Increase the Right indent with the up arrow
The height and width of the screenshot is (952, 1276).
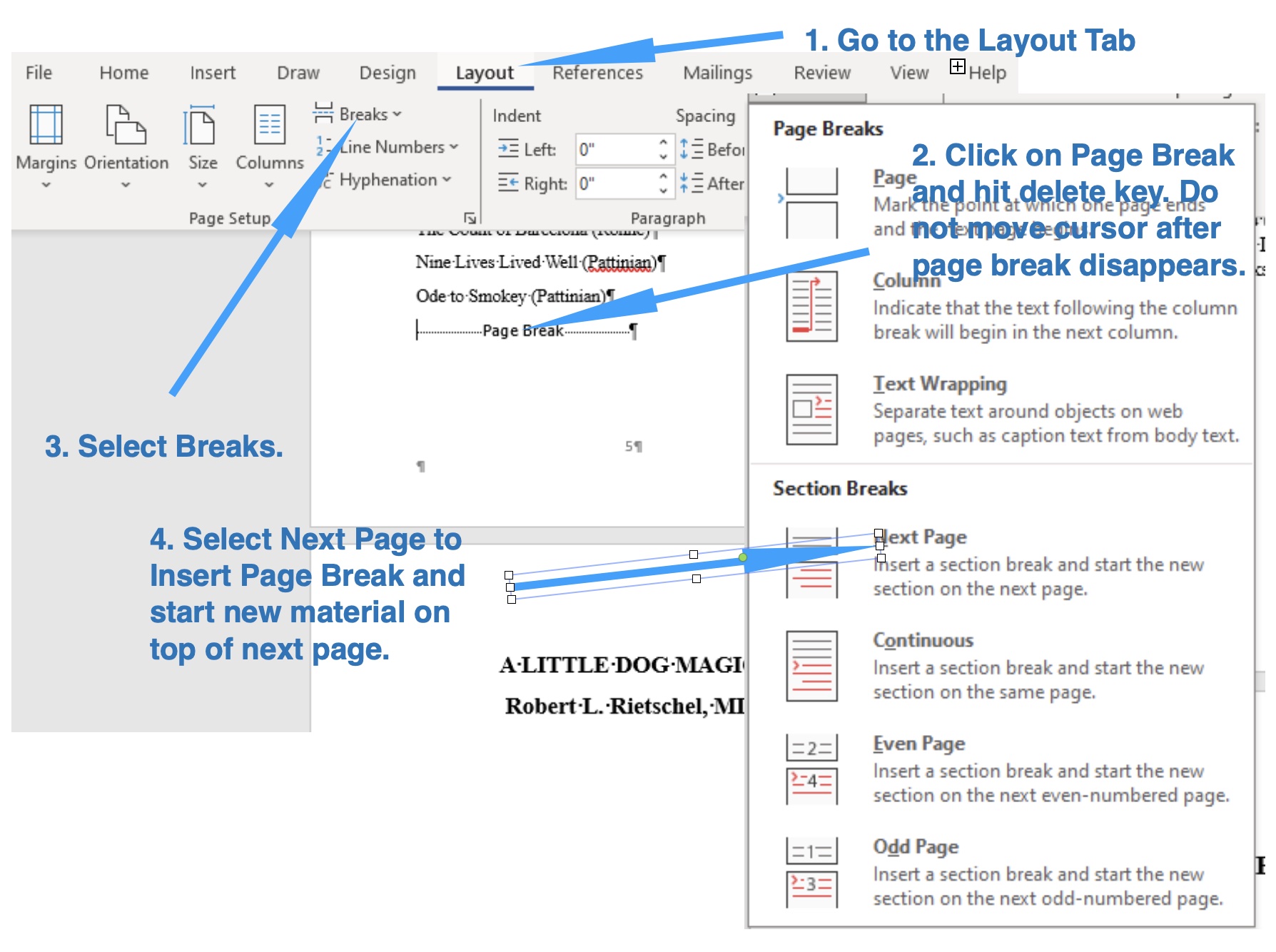click(x=663, y=176)
